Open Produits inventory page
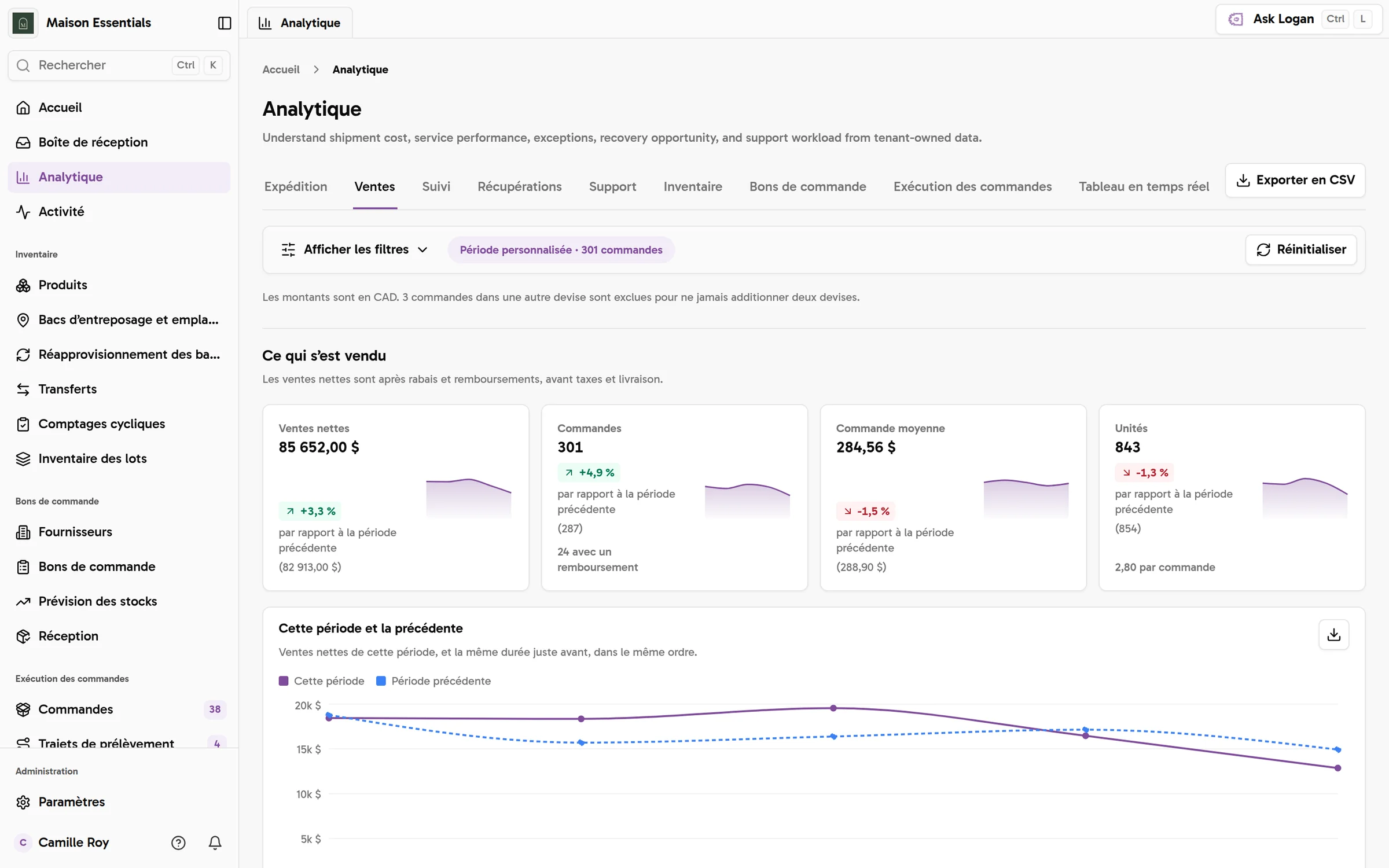 119,285
